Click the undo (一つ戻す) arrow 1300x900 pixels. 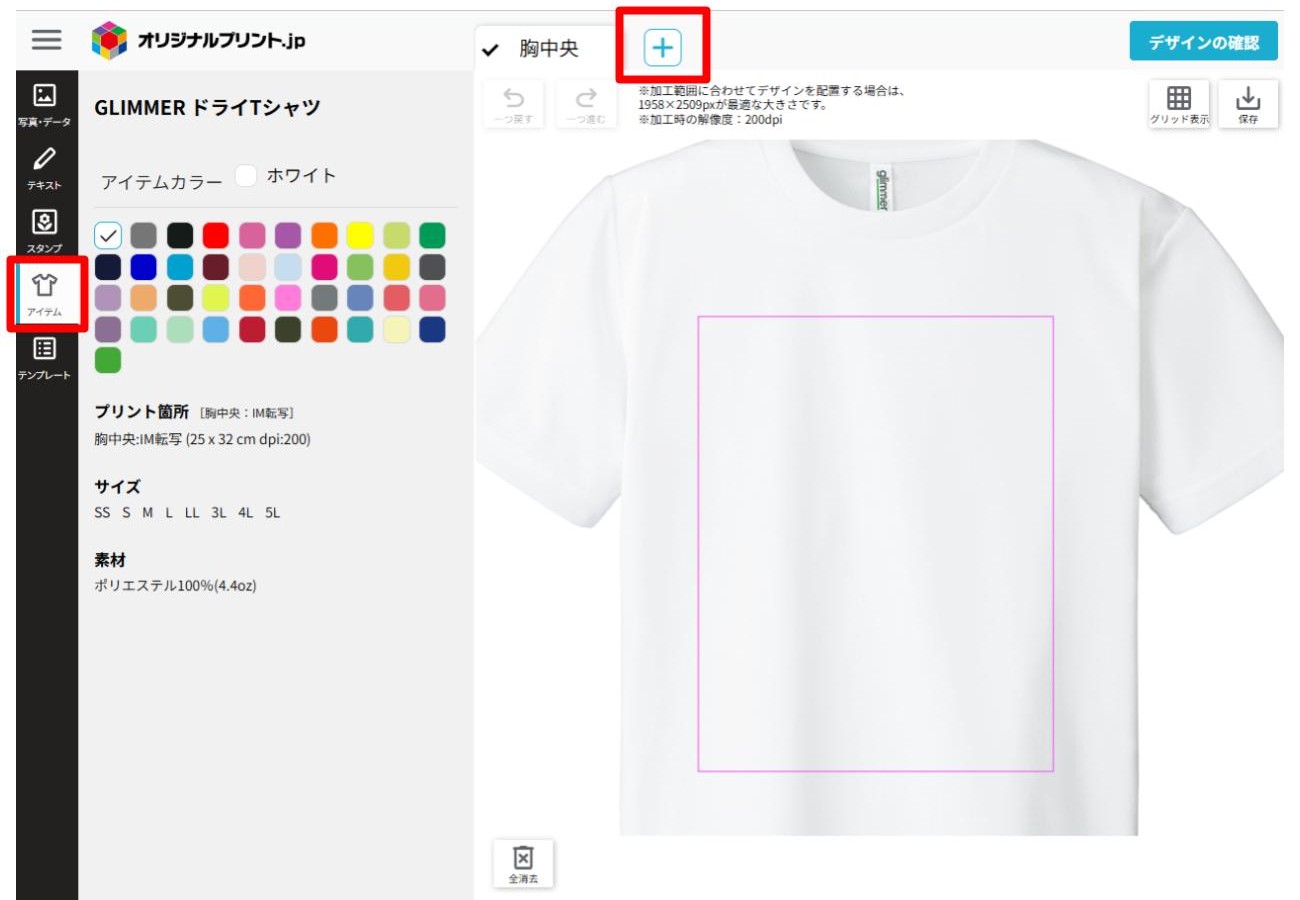tap(514, 105)
